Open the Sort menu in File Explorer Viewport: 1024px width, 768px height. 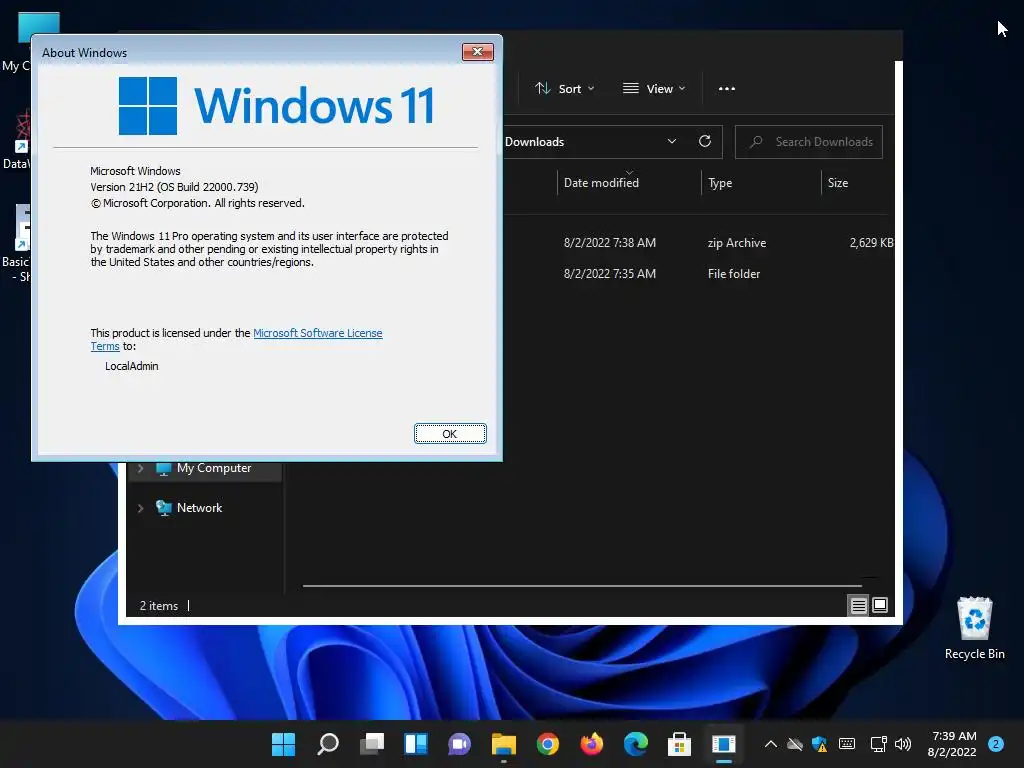[564, 89]
